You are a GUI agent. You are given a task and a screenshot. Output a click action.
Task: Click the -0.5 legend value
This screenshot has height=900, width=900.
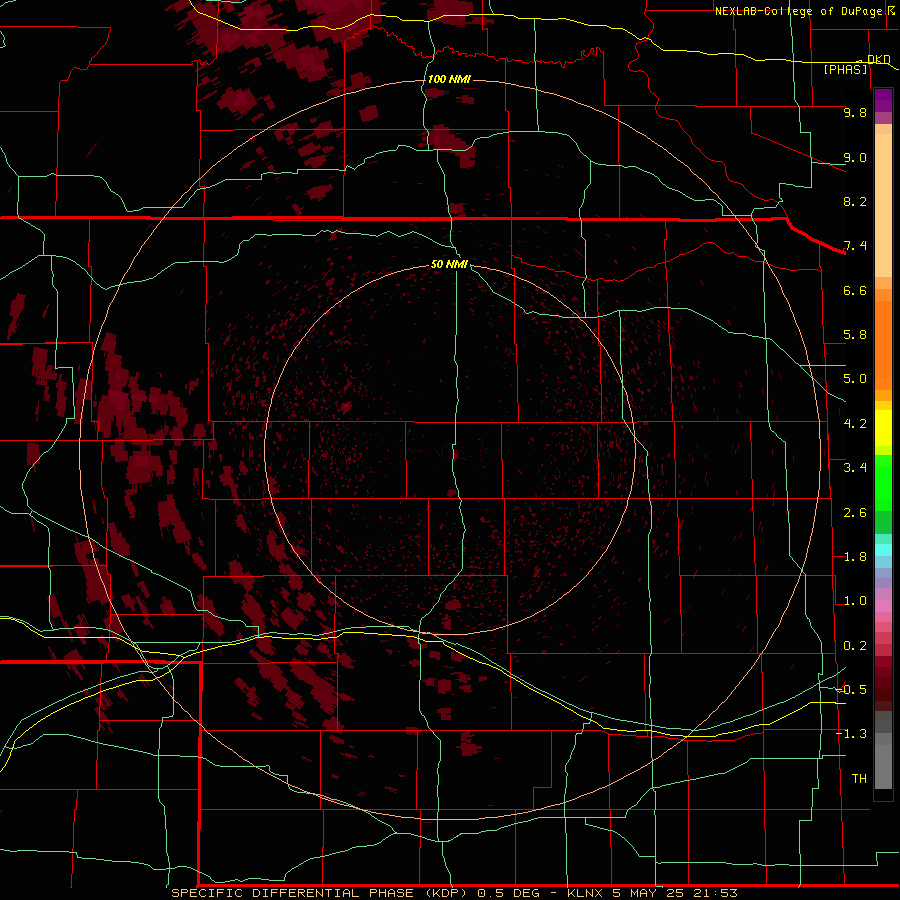(852, 690)
